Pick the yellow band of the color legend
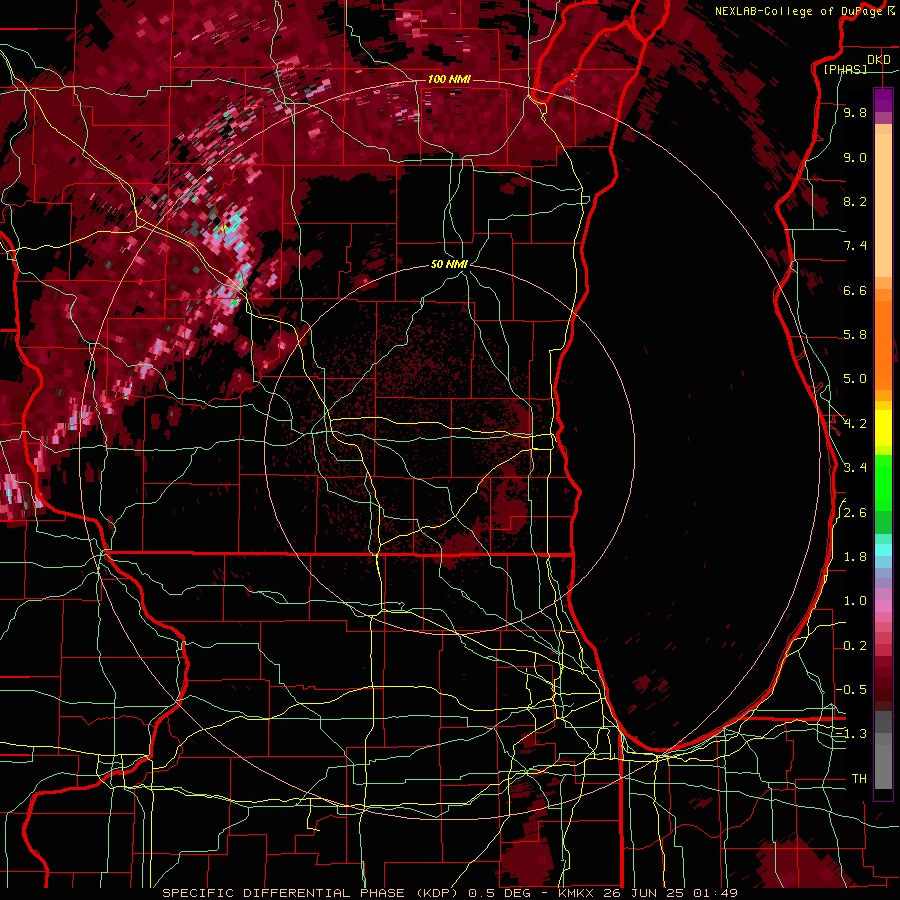 click(883, 428)
